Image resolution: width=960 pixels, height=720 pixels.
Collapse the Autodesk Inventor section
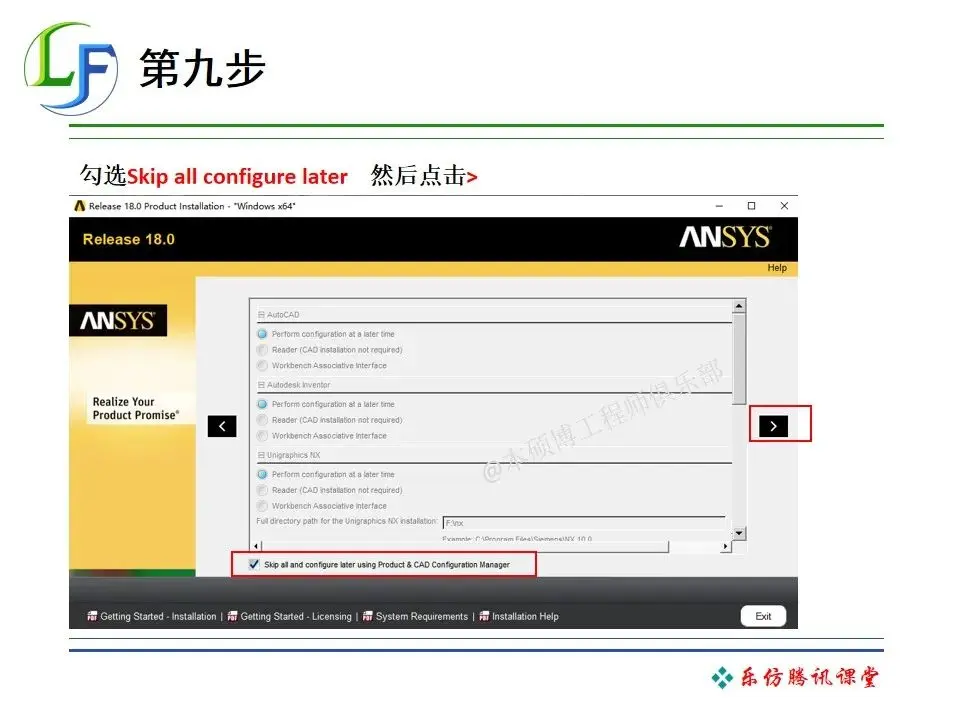261,385
